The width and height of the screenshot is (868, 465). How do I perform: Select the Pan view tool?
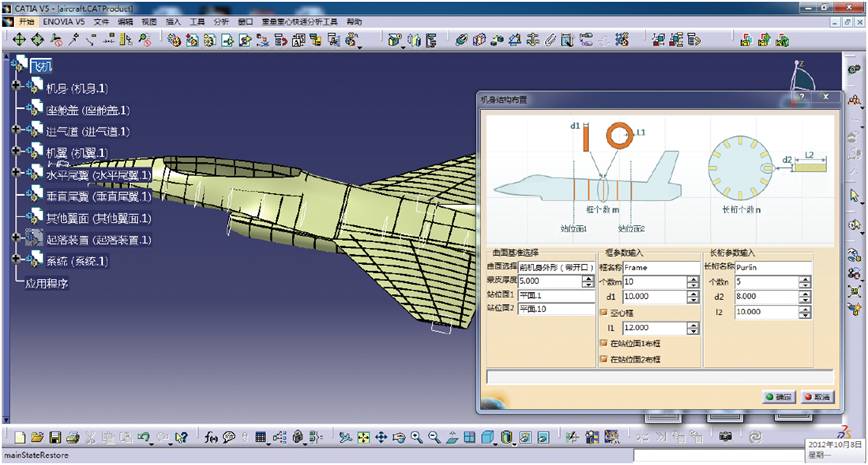pyautogui.click(x=381, y=437)
